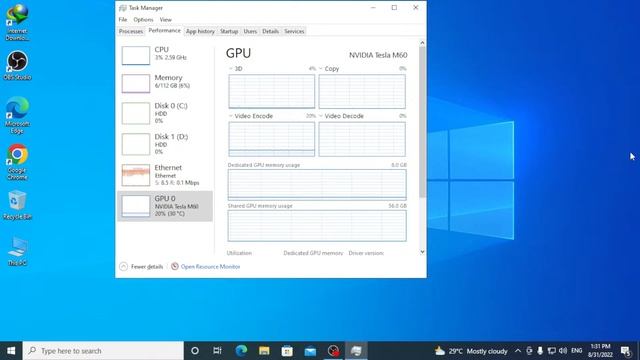640x360 pixels.
Task: Show hidden system tray icons
Action: point(518,351)
